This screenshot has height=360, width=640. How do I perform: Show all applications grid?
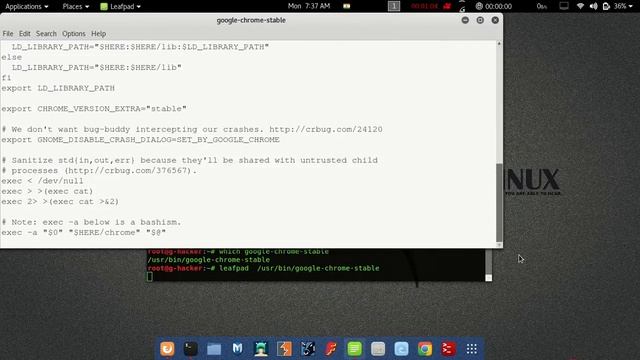(x=471, y=349)
